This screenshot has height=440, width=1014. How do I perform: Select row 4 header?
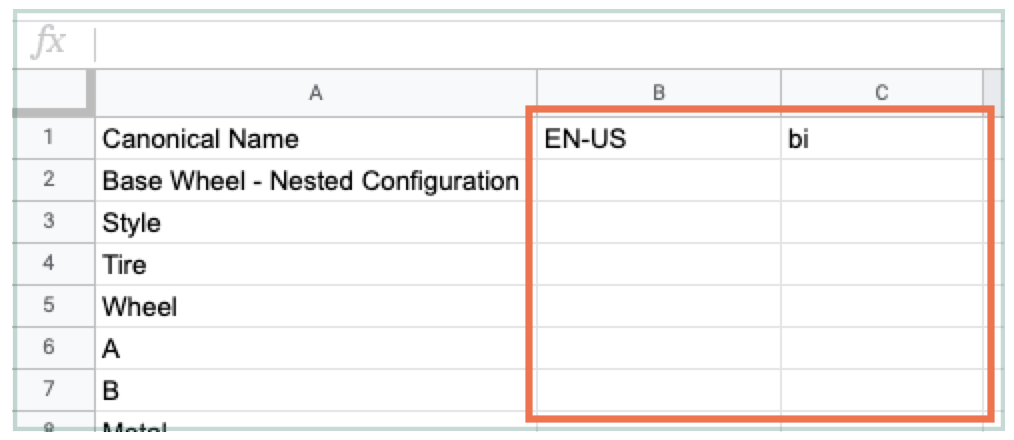[50, 264]
